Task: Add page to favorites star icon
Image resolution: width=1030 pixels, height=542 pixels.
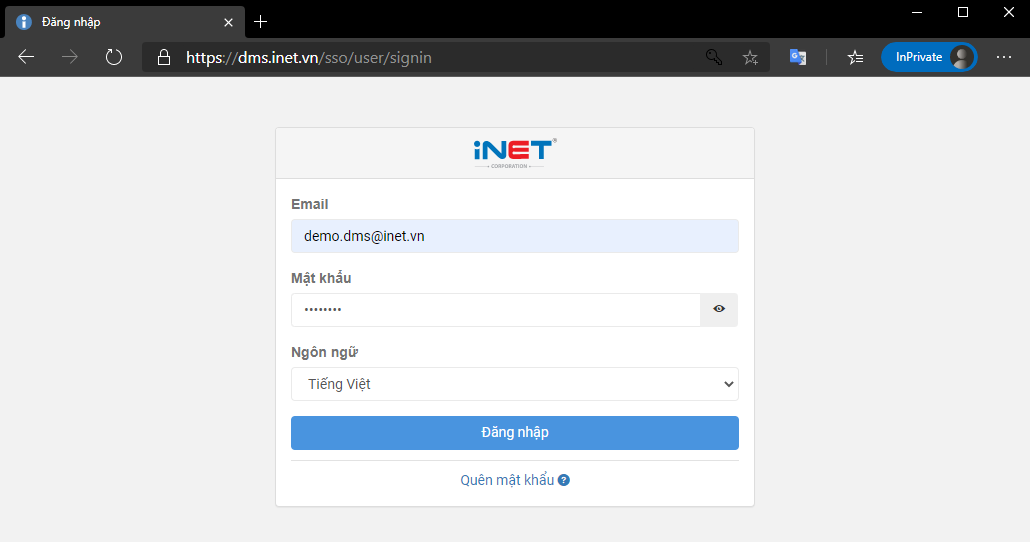Action: tap(750, 58)
